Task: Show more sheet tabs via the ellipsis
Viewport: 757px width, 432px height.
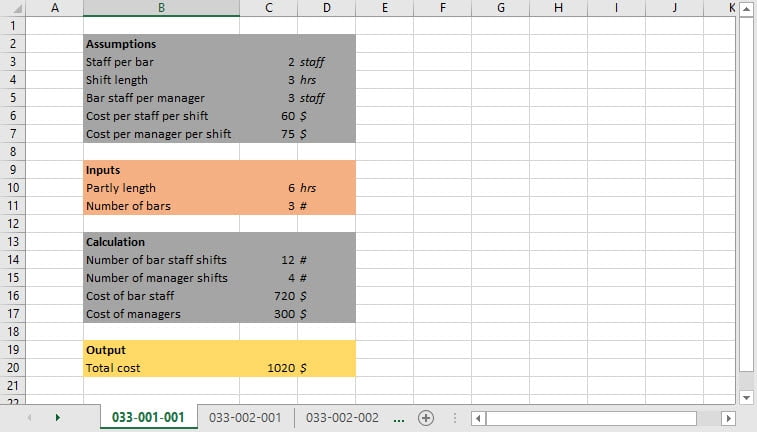Action: pos(399,418)
